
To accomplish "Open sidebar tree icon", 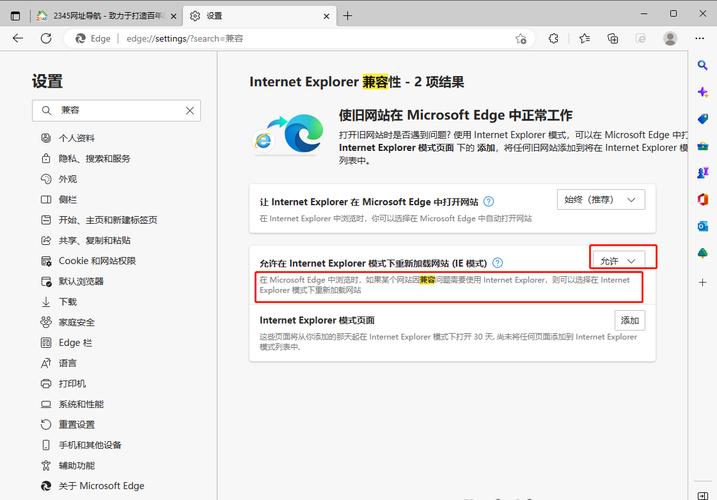I will tap(703, 253).
